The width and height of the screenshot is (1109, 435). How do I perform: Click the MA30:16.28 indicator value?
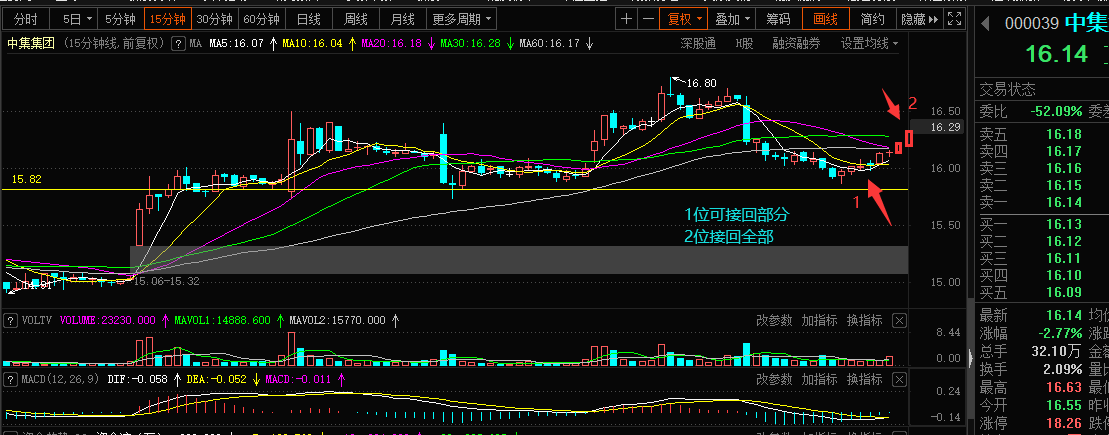[470, 44]
